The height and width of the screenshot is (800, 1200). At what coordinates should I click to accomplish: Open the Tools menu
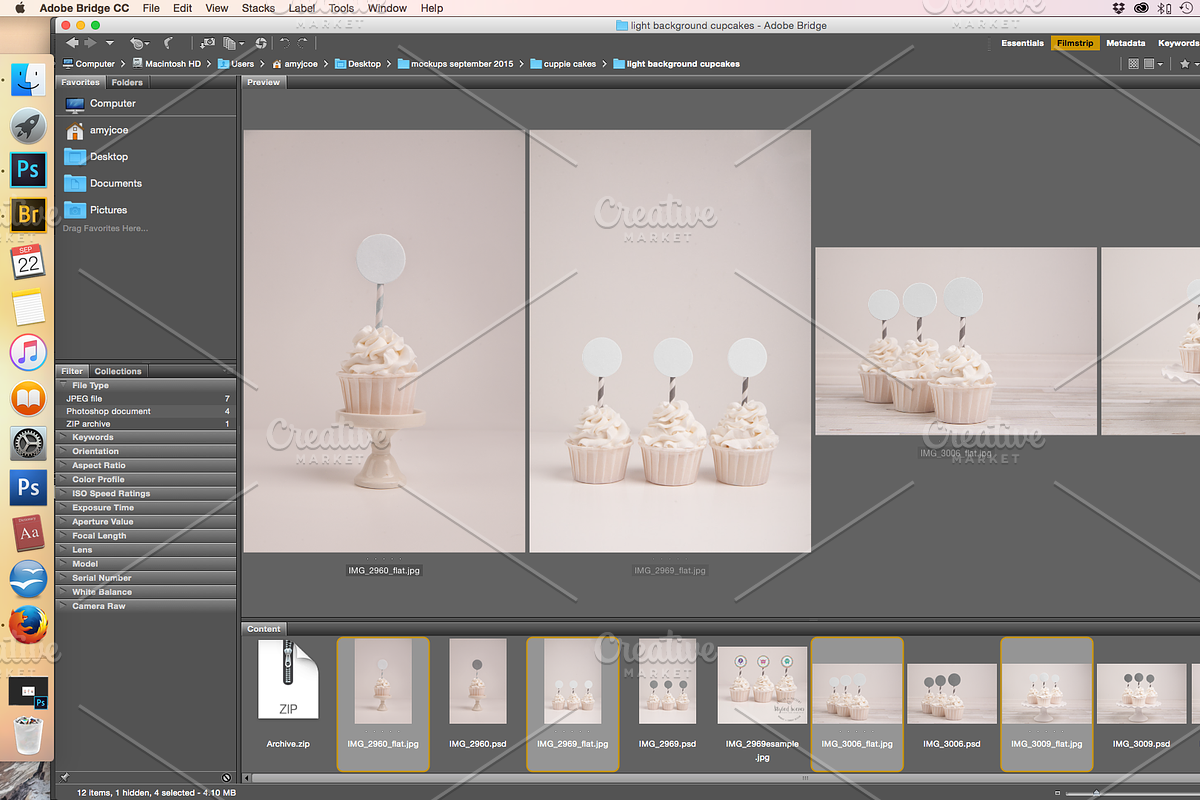coord(341,8)
